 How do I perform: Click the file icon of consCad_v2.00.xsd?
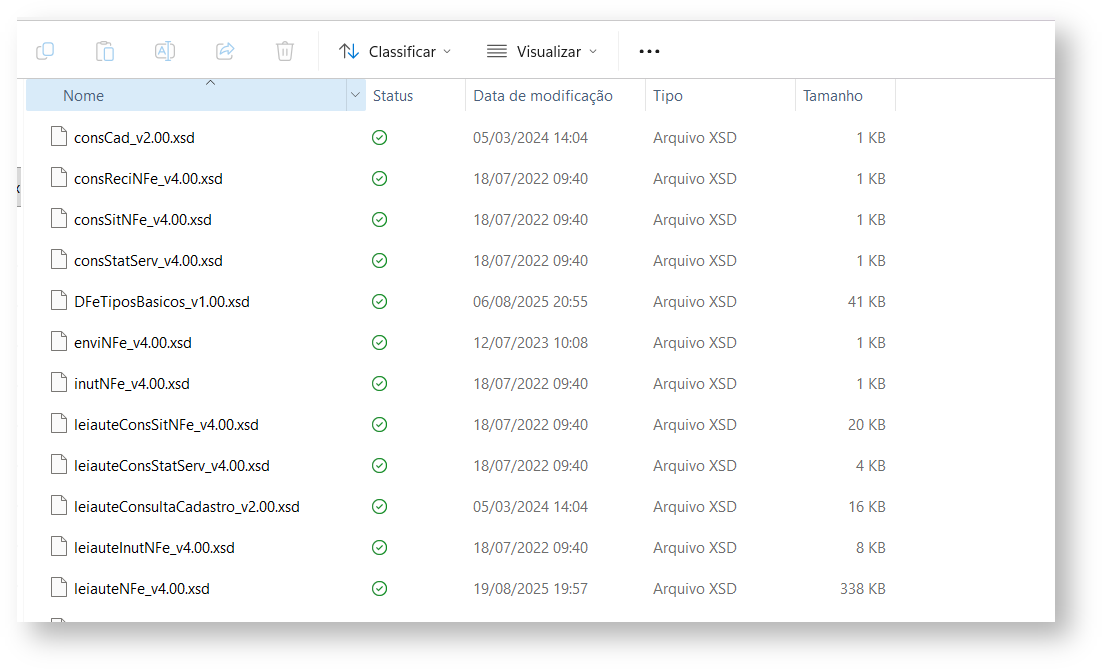point(59,138)
